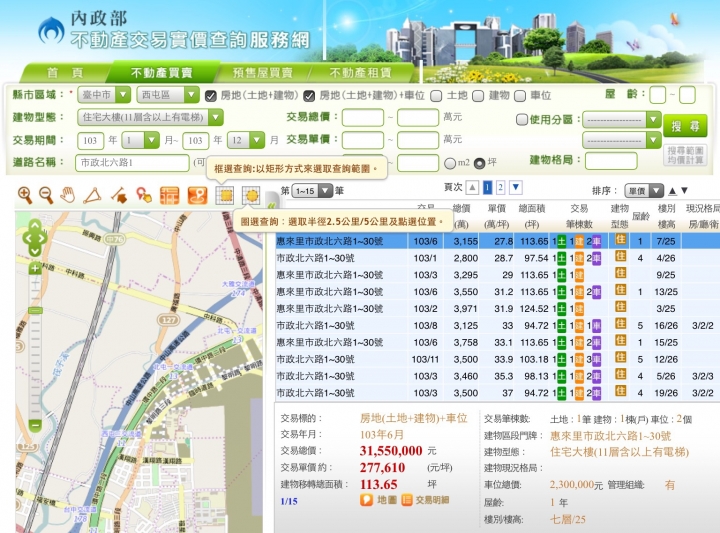The width and height of the screenshot is (720, 533).
Task: Switch to 不動產買賣 tab
Action: (x=161, y=73)
